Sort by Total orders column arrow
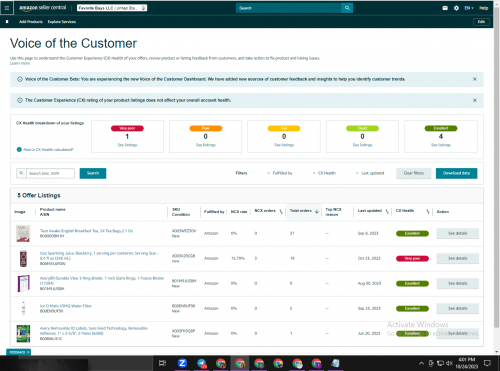Image resolution: width=500 pixels, height=371 pixels. pos(317,211)
